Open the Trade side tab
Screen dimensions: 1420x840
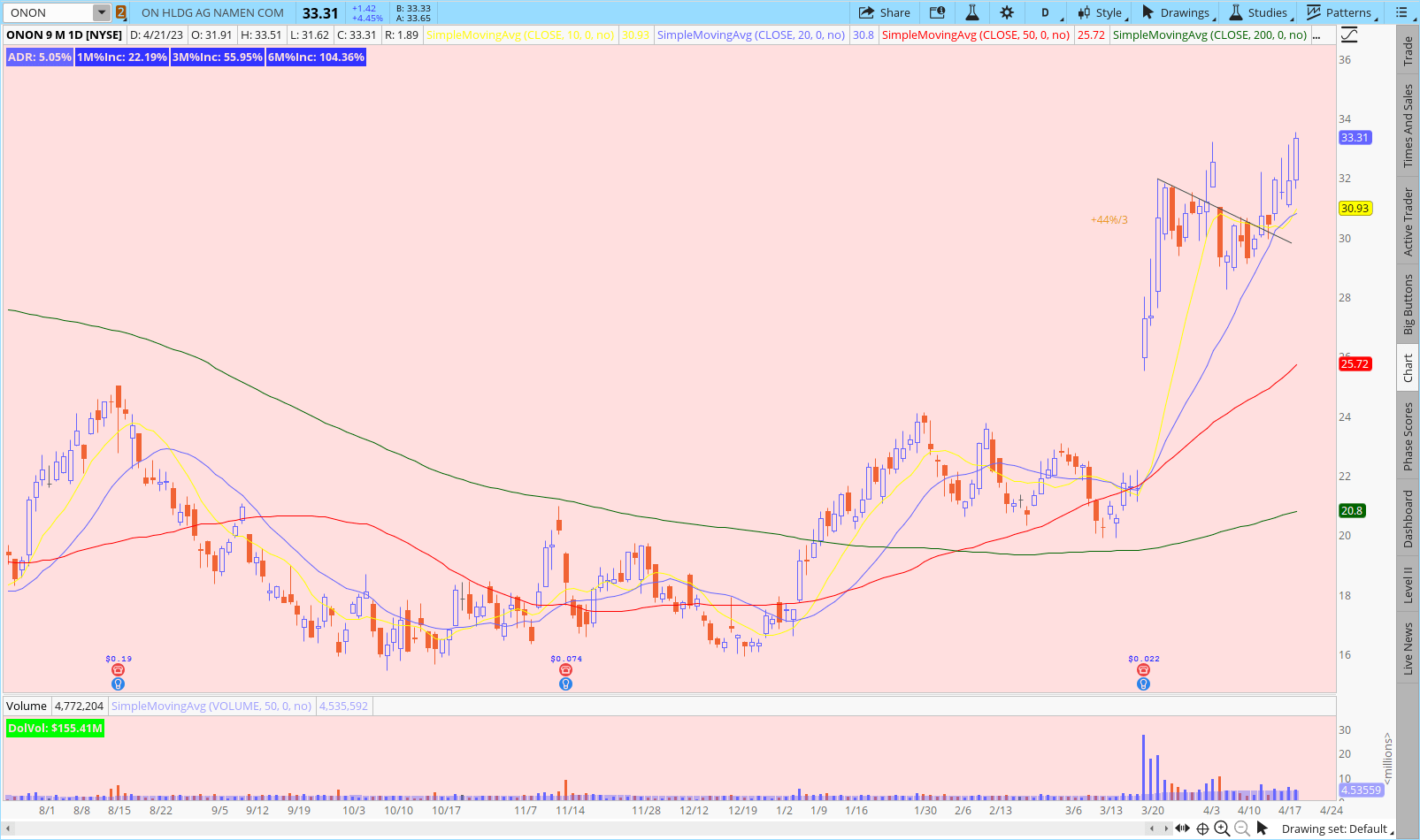click(x=1408, y=51)
